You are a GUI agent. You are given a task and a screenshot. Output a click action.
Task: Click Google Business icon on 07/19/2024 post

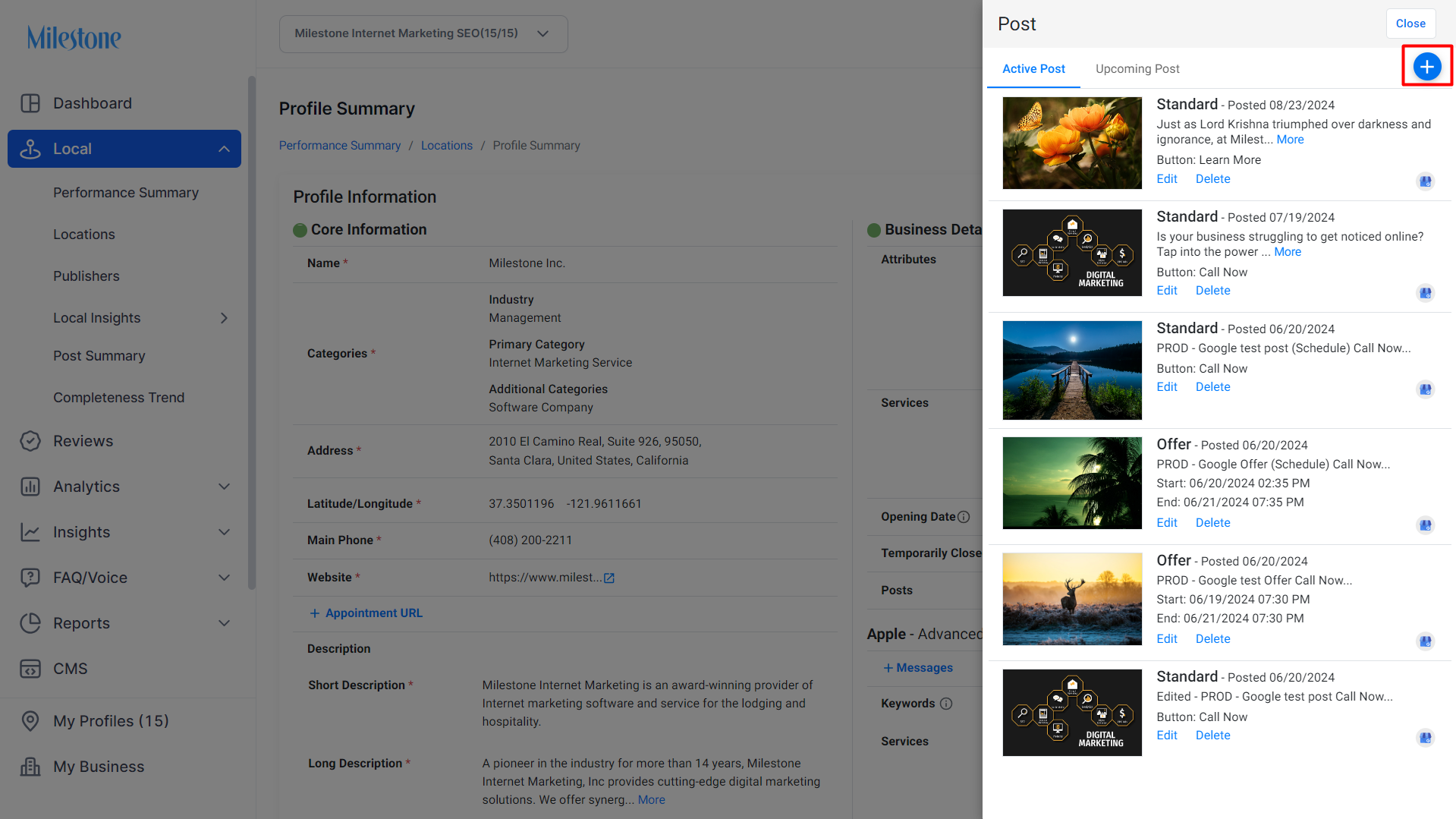click(x=1426, y=293)
